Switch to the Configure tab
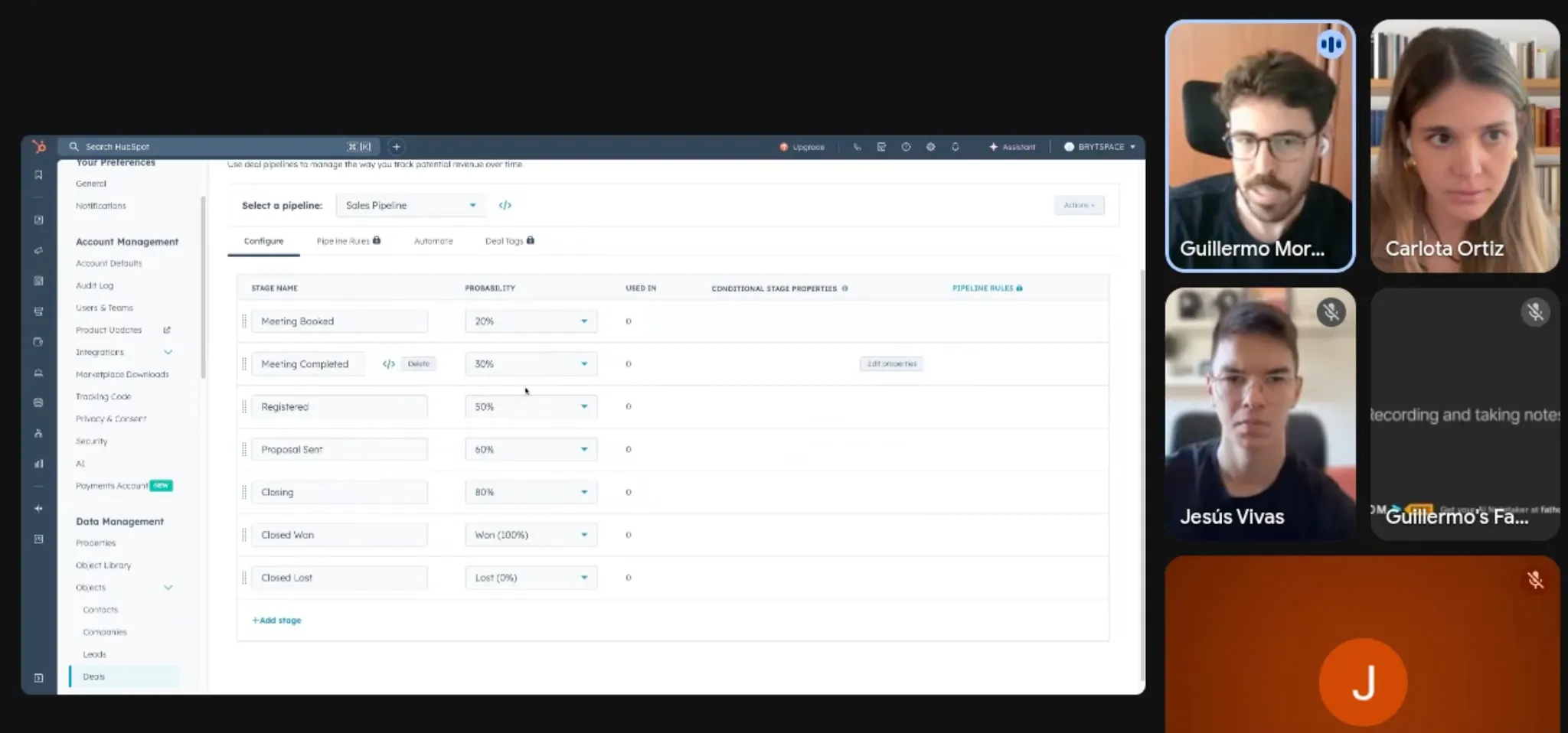 coord(263,241)
